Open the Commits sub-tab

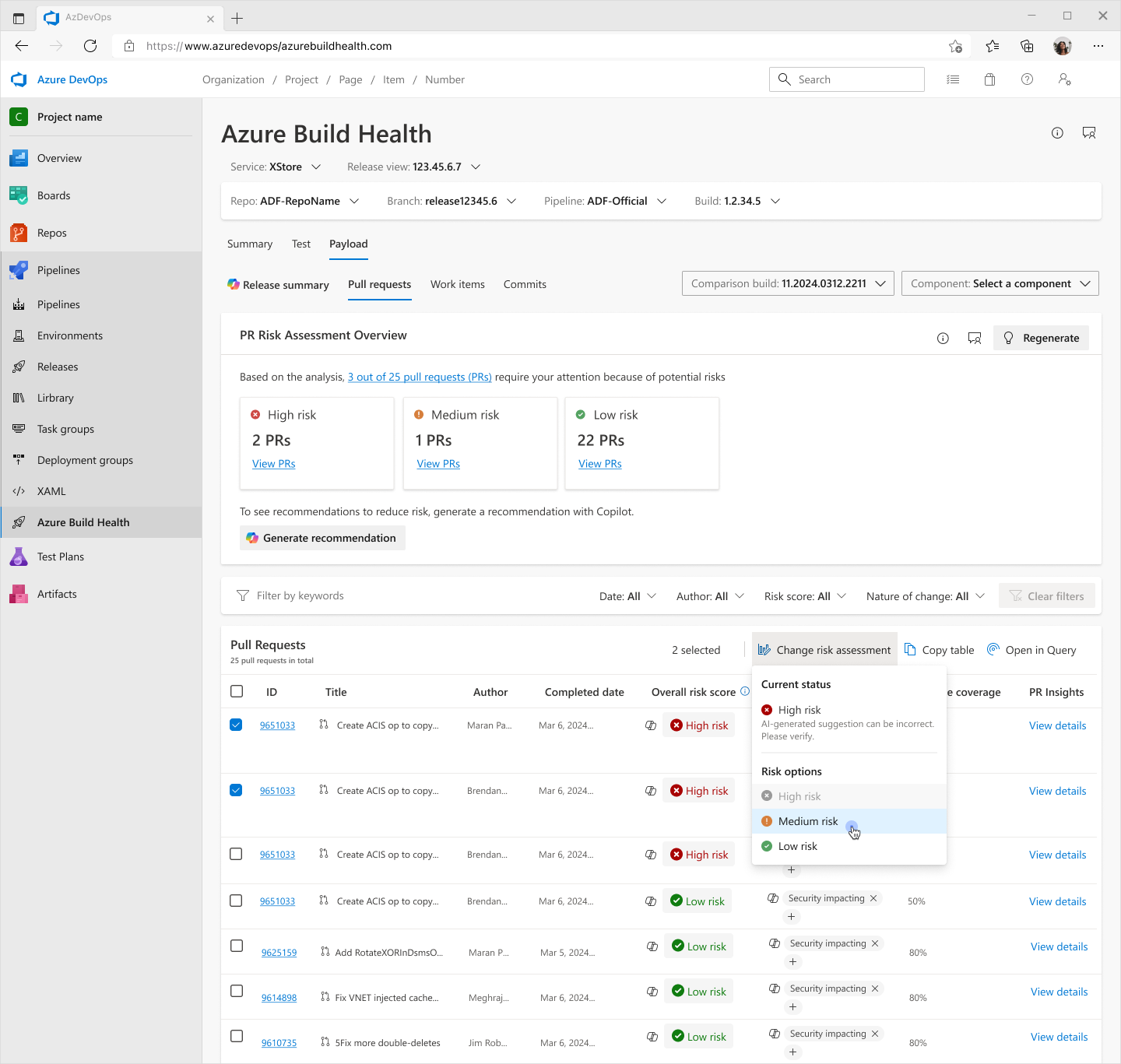click(x=525, y=284)
